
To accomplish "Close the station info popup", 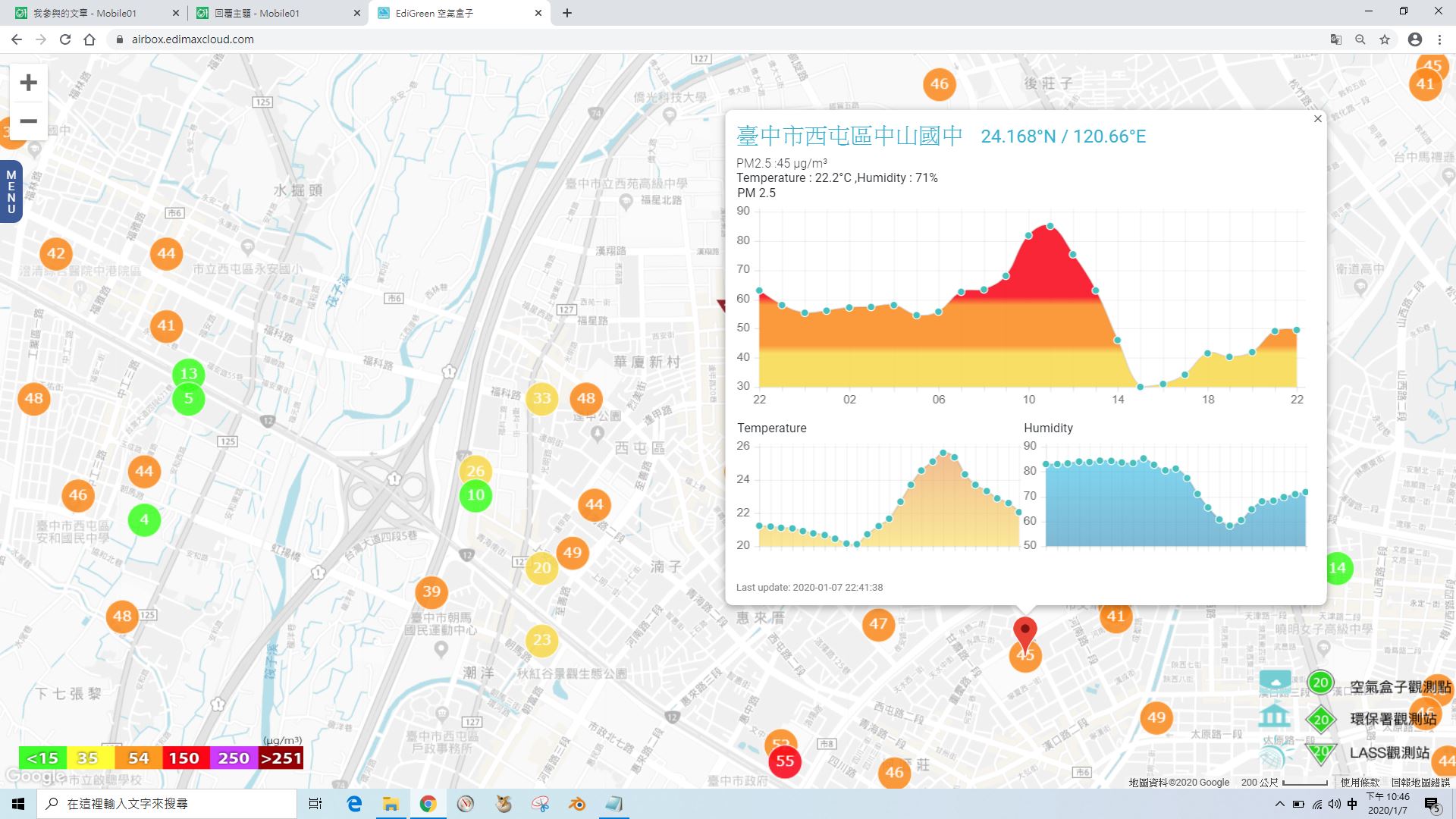I will [1317, 119].
